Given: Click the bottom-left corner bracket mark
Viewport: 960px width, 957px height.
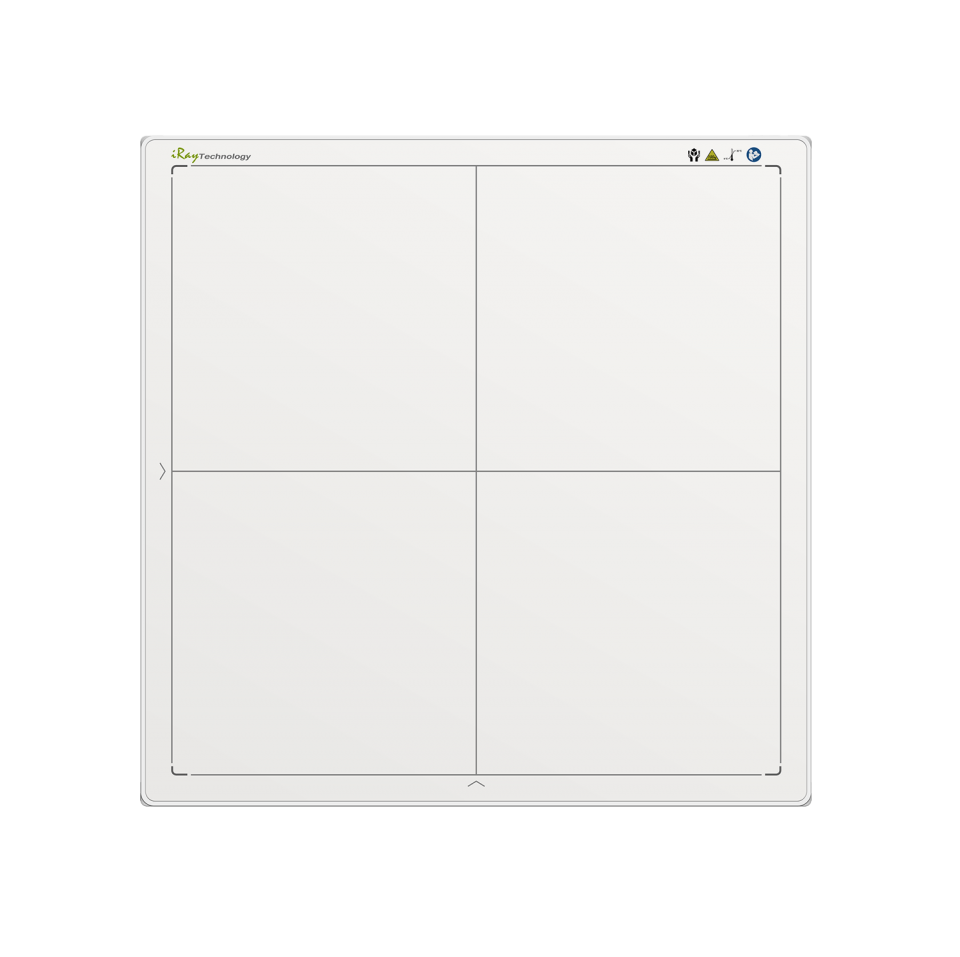Looking at the screenshot, I should coord(176,771).
